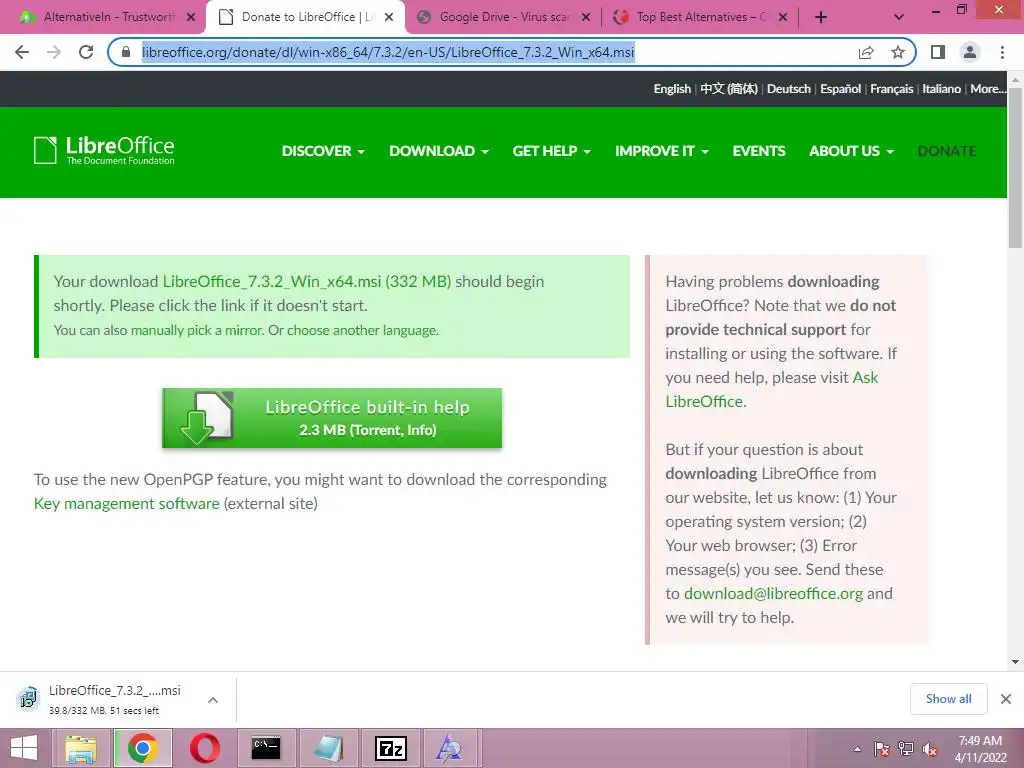
Task: Open the Chrome profile avatar
Action: pyautogui.click(x=970, y=52)
